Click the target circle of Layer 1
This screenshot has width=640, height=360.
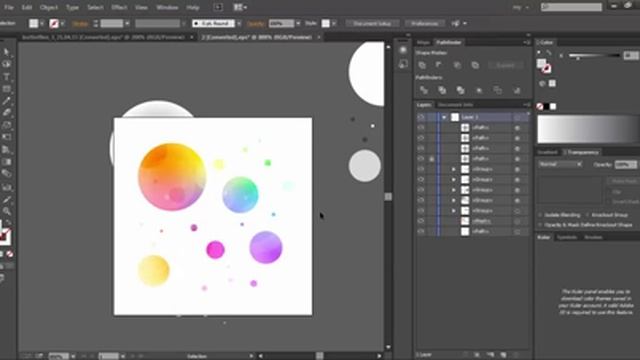tap(517, 118)
